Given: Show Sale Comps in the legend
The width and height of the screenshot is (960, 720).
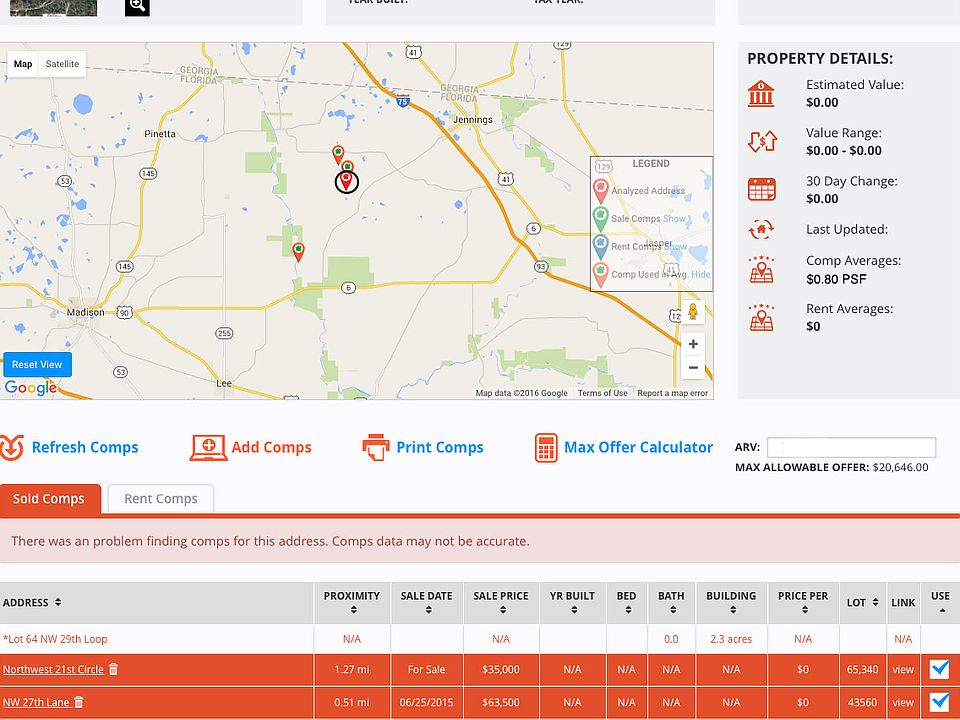Looking at the screenshot, I should click(674, 219).
